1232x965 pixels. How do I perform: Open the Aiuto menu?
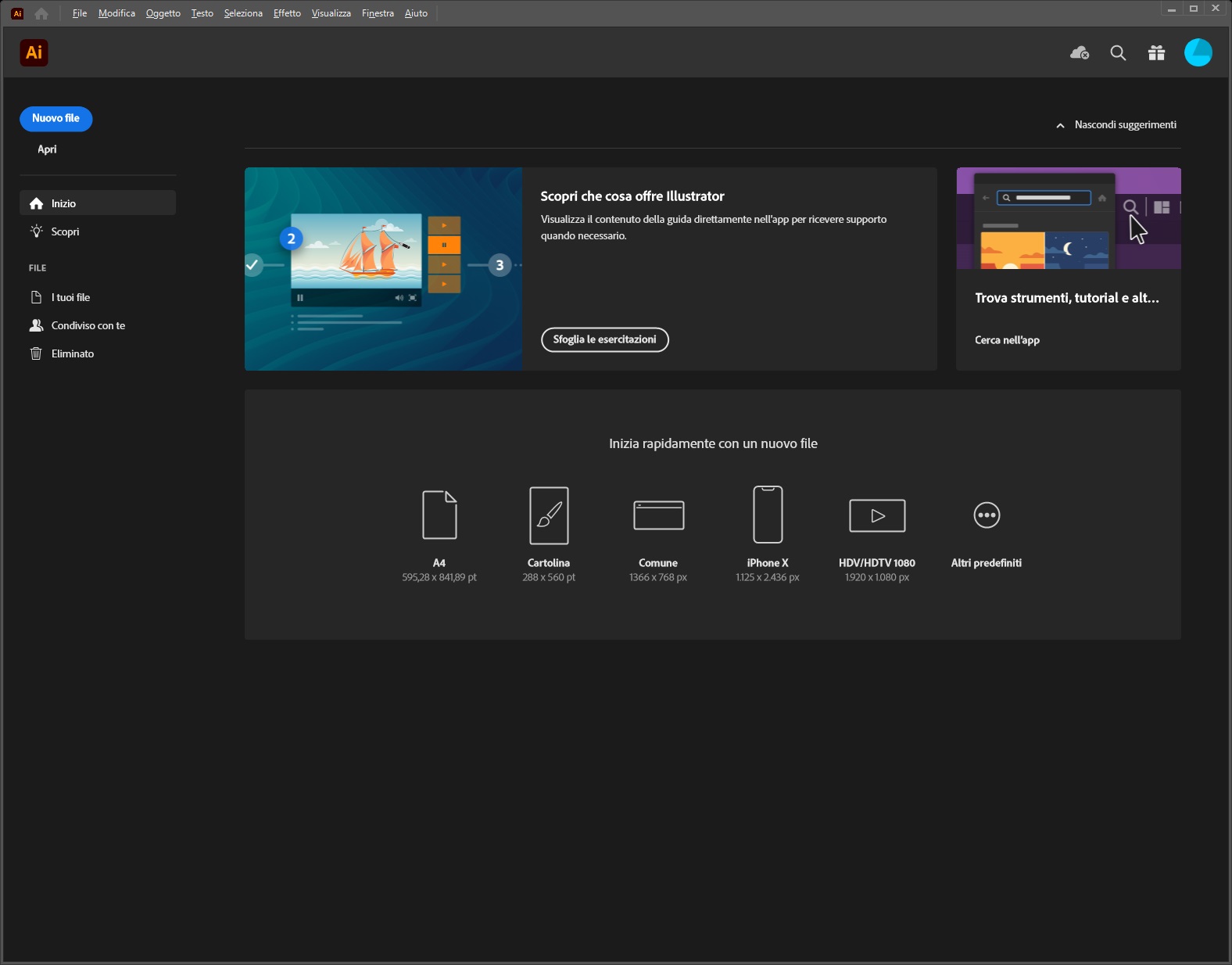point(416,13)
